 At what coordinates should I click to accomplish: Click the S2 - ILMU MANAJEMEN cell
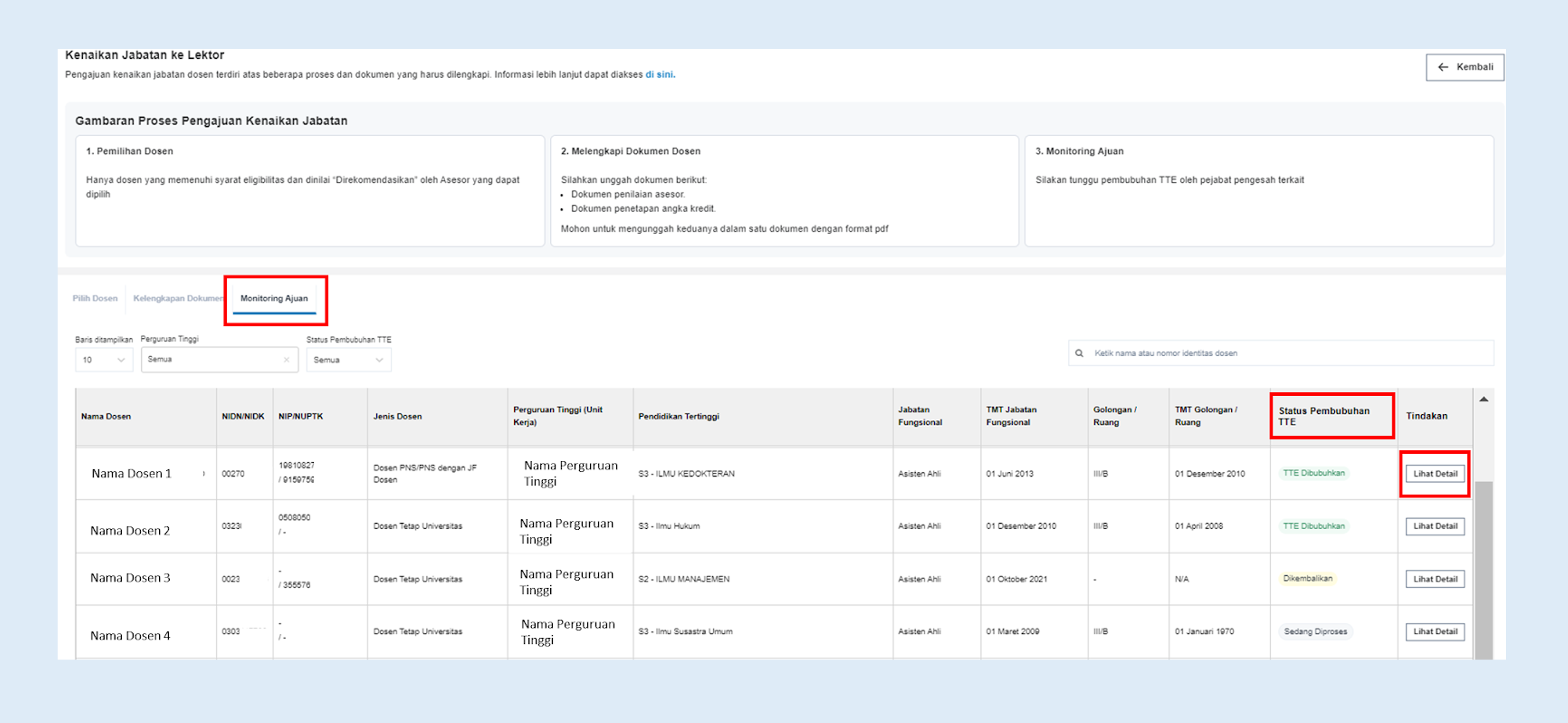(763, 579)
